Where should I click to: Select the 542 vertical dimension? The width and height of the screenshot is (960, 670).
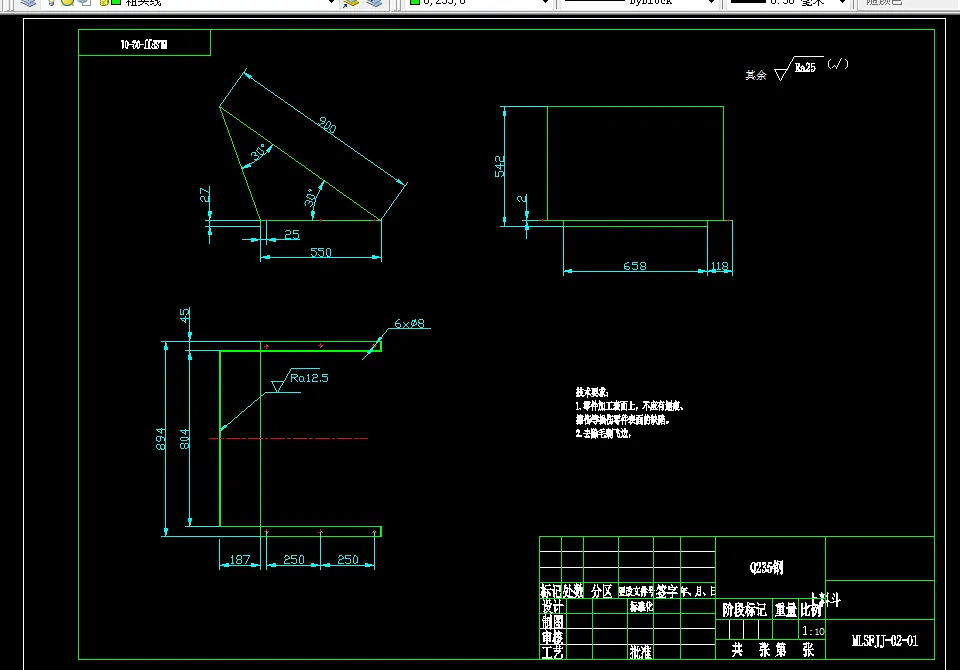point(500,167)
